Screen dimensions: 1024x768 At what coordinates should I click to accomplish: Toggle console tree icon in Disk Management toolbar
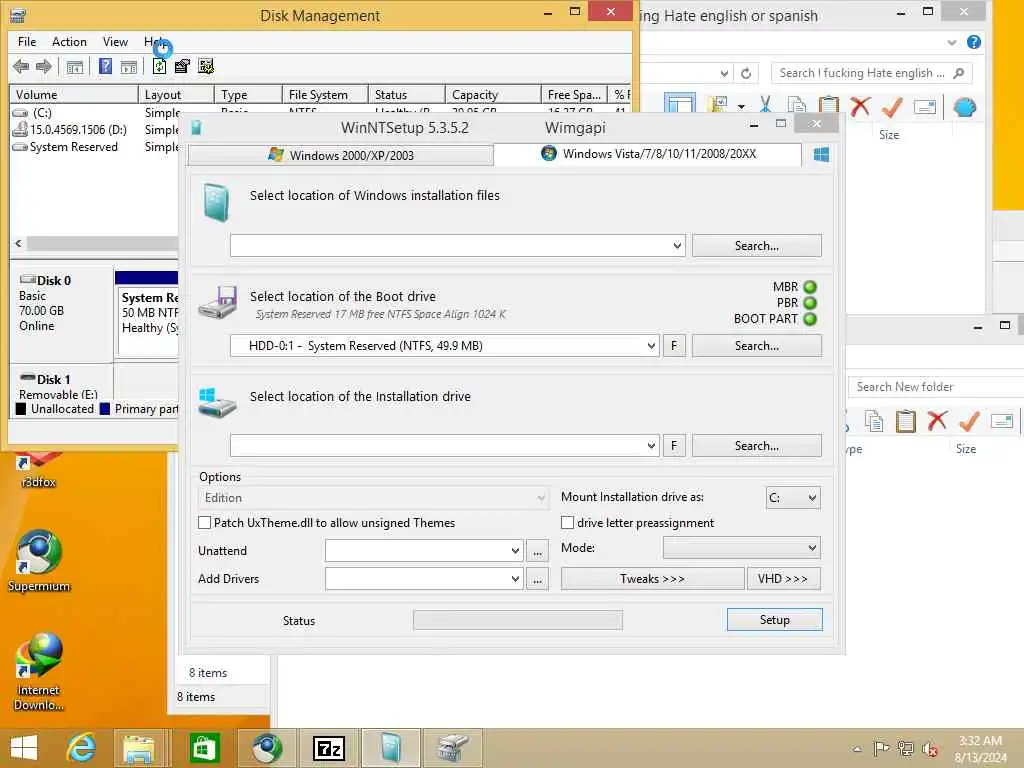click(x=75, y=66)
